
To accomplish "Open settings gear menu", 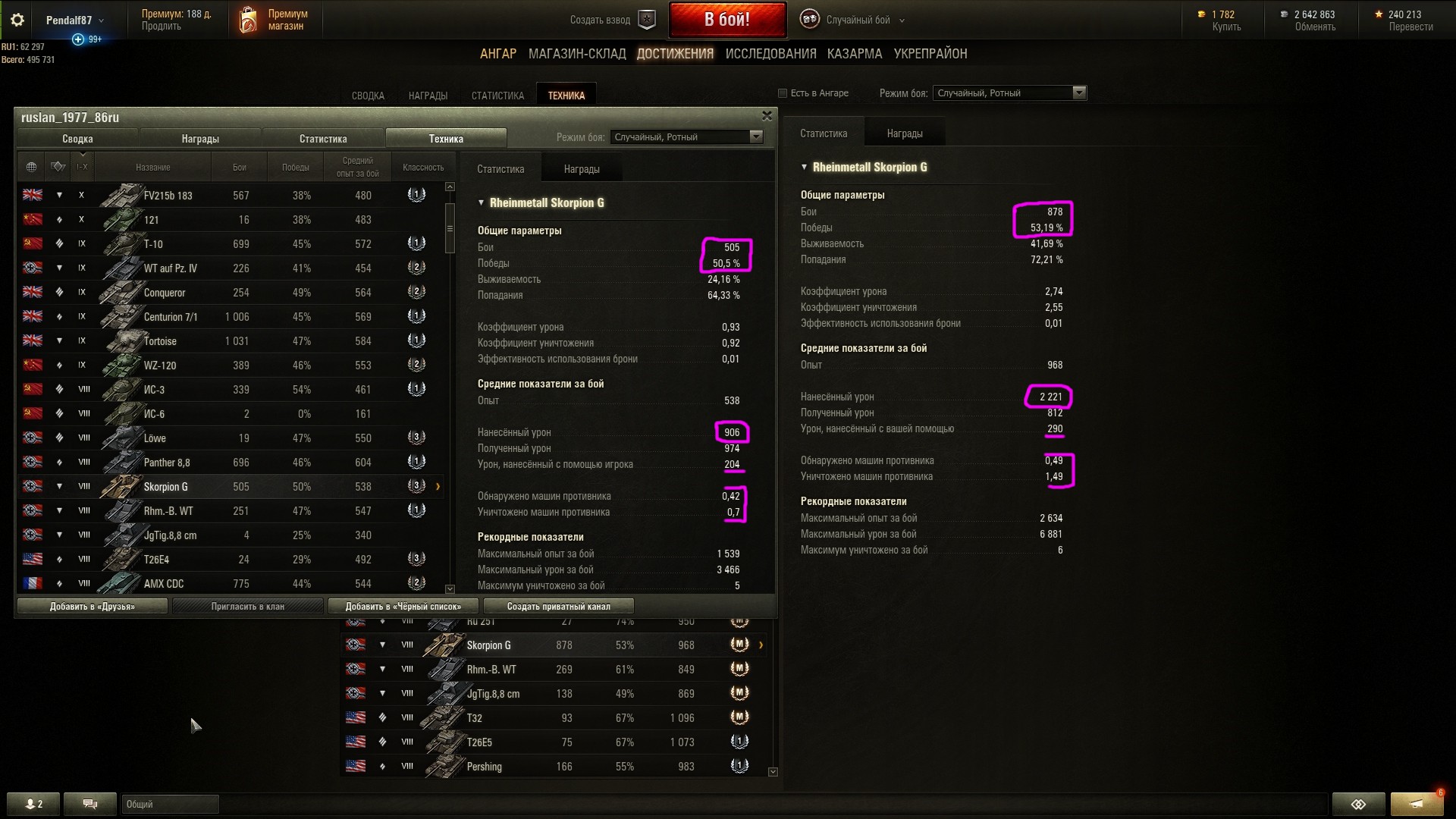I will (x=17, y=20).
